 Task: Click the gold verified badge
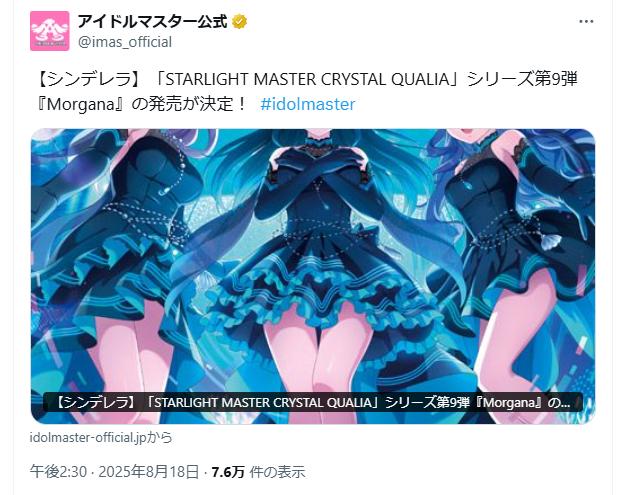[x=239, y=21]
